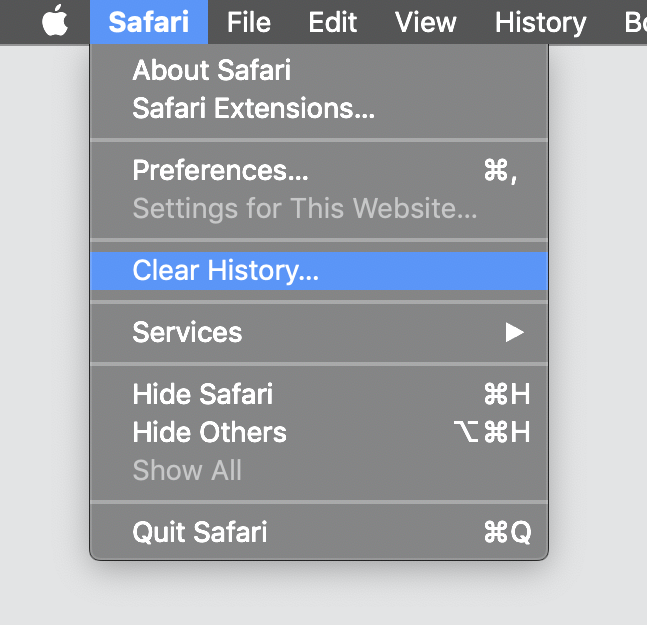Quit Safari from the menu
The image size is (647, 625).
click(319, 532)
